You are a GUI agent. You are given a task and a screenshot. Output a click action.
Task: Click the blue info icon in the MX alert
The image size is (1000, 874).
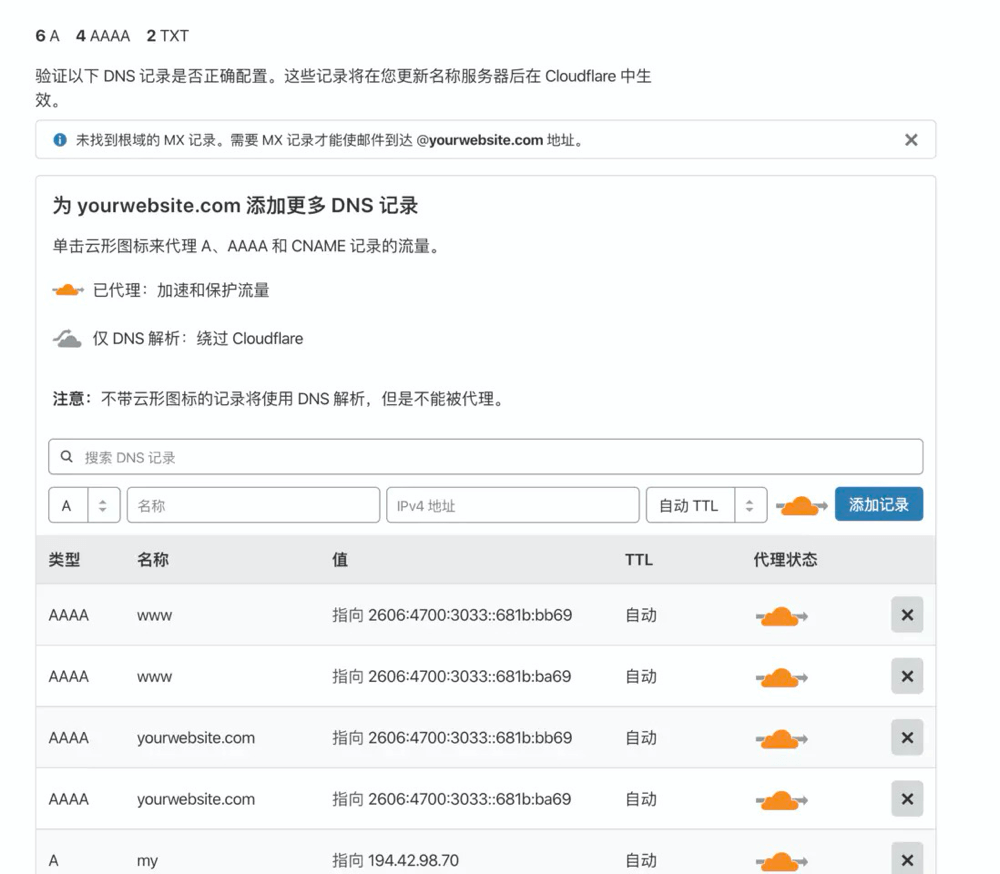click(x=60, y=140)
